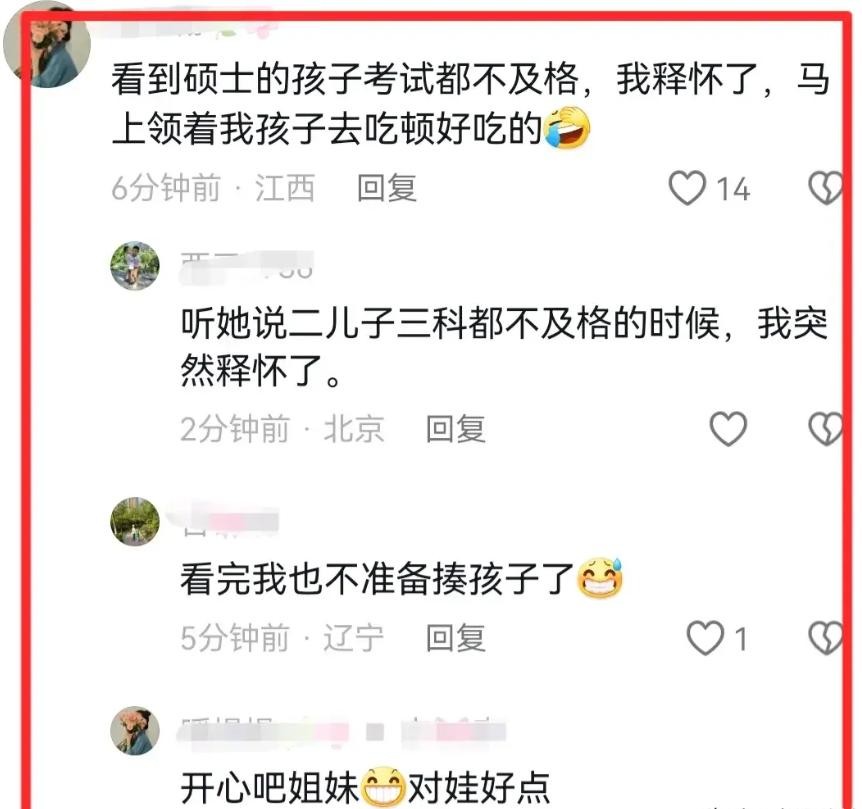Reply to the Beijing comment via 回复
The width and height of the screenshot is (862, 809).
point(456,429)
